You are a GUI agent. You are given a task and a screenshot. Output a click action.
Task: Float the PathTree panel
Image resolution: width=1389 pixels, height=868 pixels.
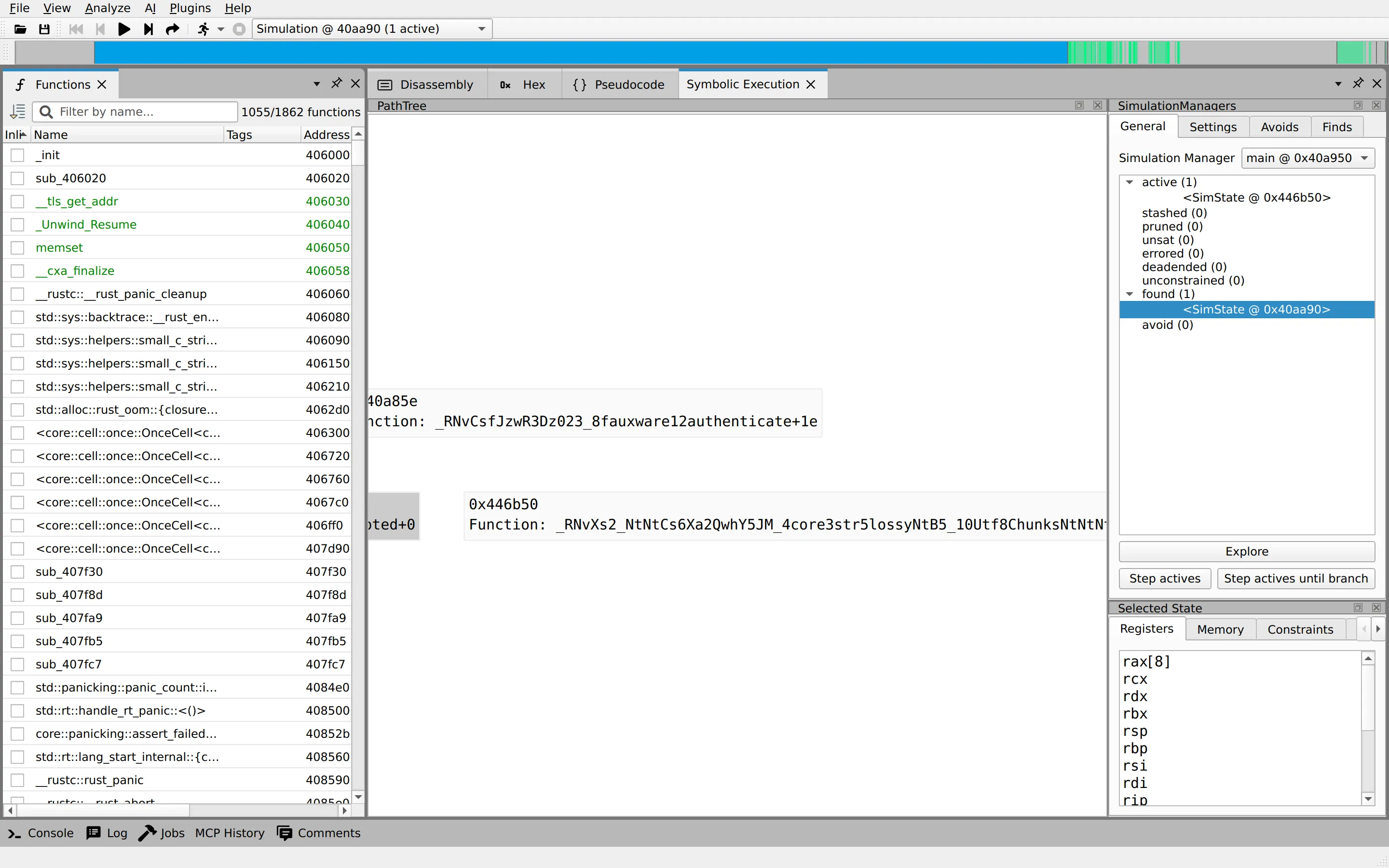tap(1079, 106)
